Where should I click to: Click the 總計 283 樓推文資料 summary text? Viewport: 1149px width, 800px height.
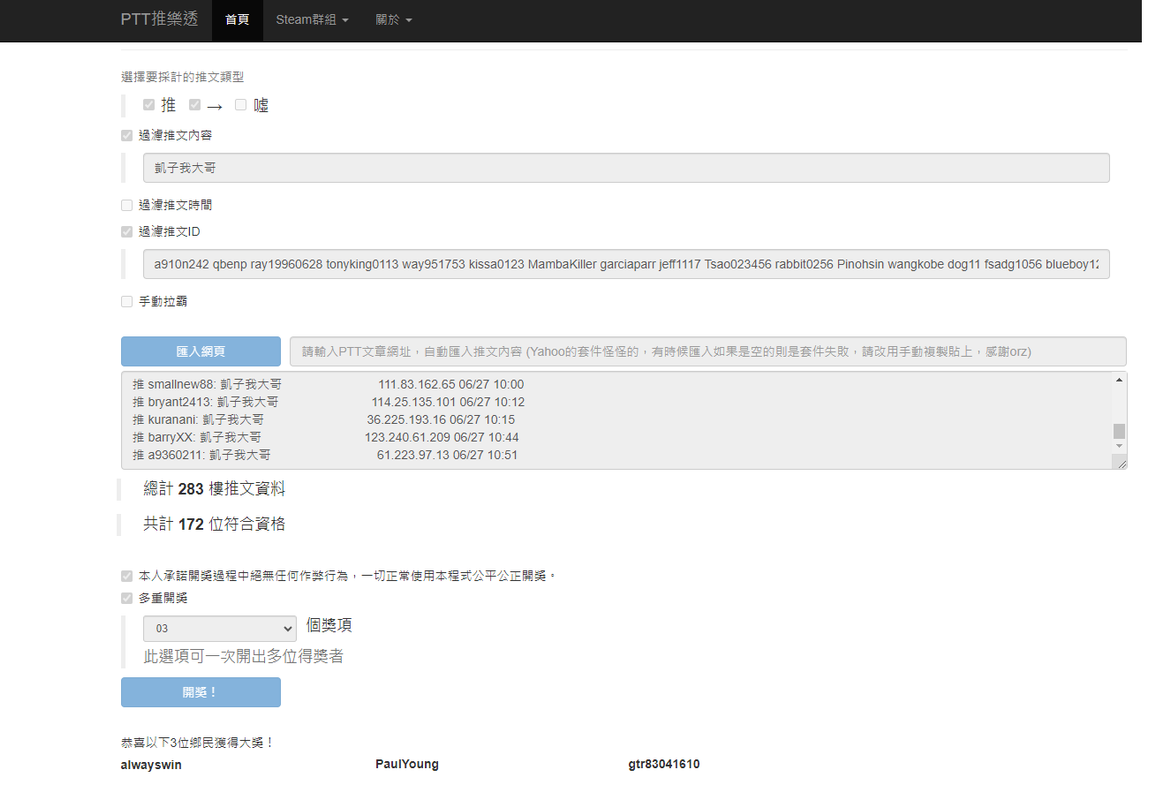214,489
